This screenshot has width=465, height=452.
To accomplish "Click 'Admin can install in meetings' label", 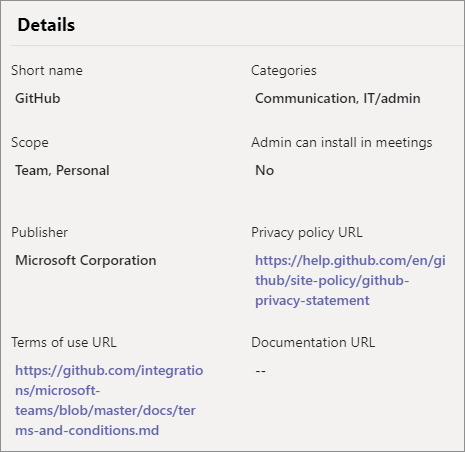I will (342, 143).
